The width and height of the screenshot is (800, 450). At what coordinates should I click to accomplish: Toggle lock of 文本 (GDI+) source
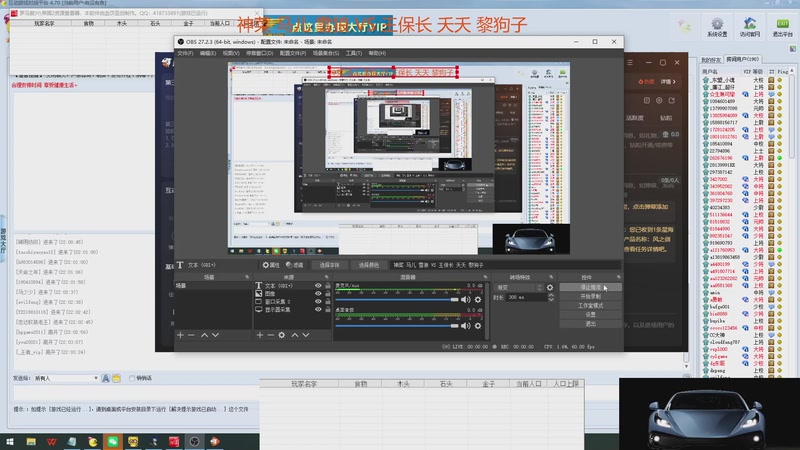click(328, 286)
